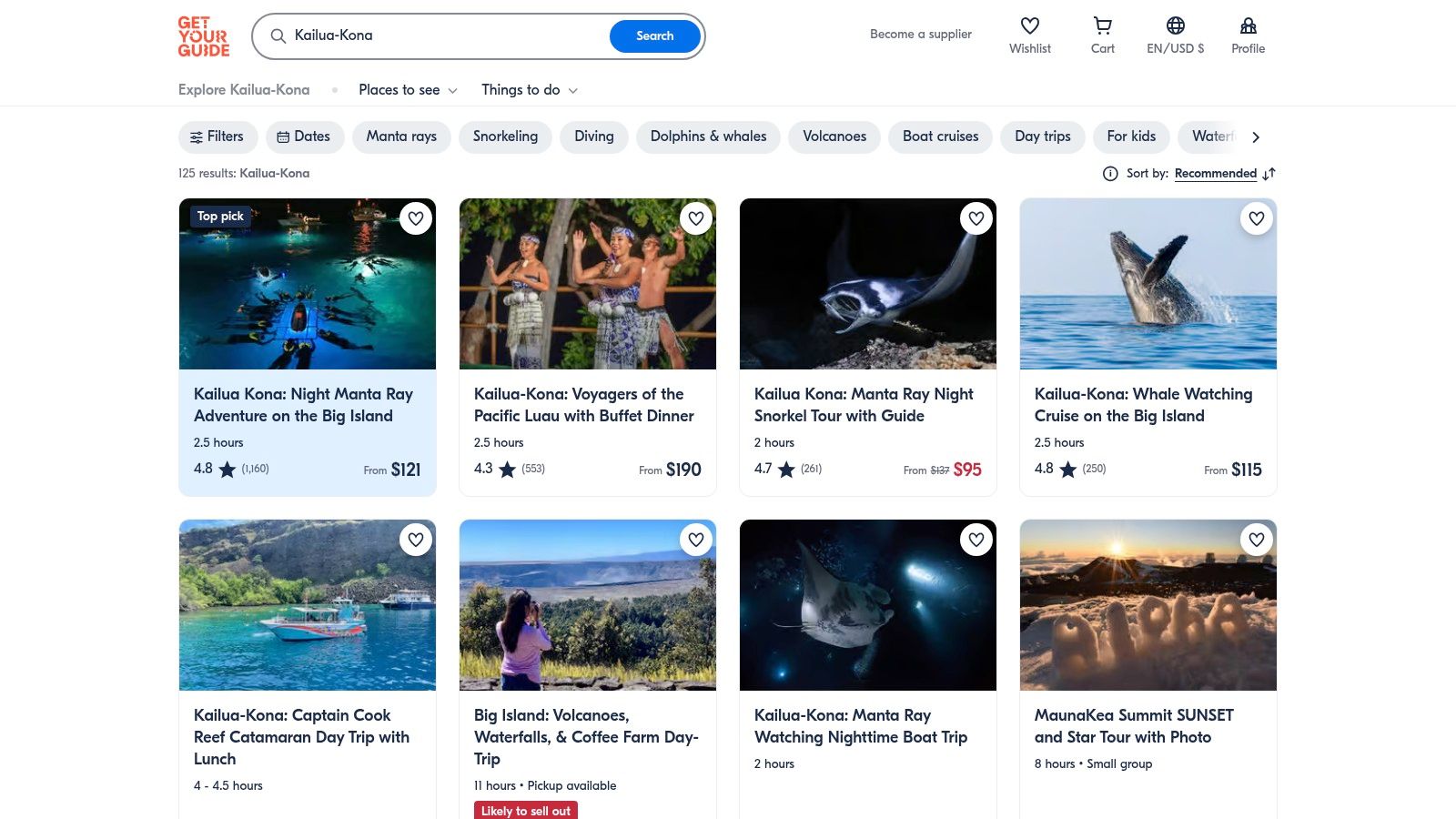This screenshot has width=1456, height=819.
Task: Select the Dolphins & whales category chip
Action: [x=708, y=136]
